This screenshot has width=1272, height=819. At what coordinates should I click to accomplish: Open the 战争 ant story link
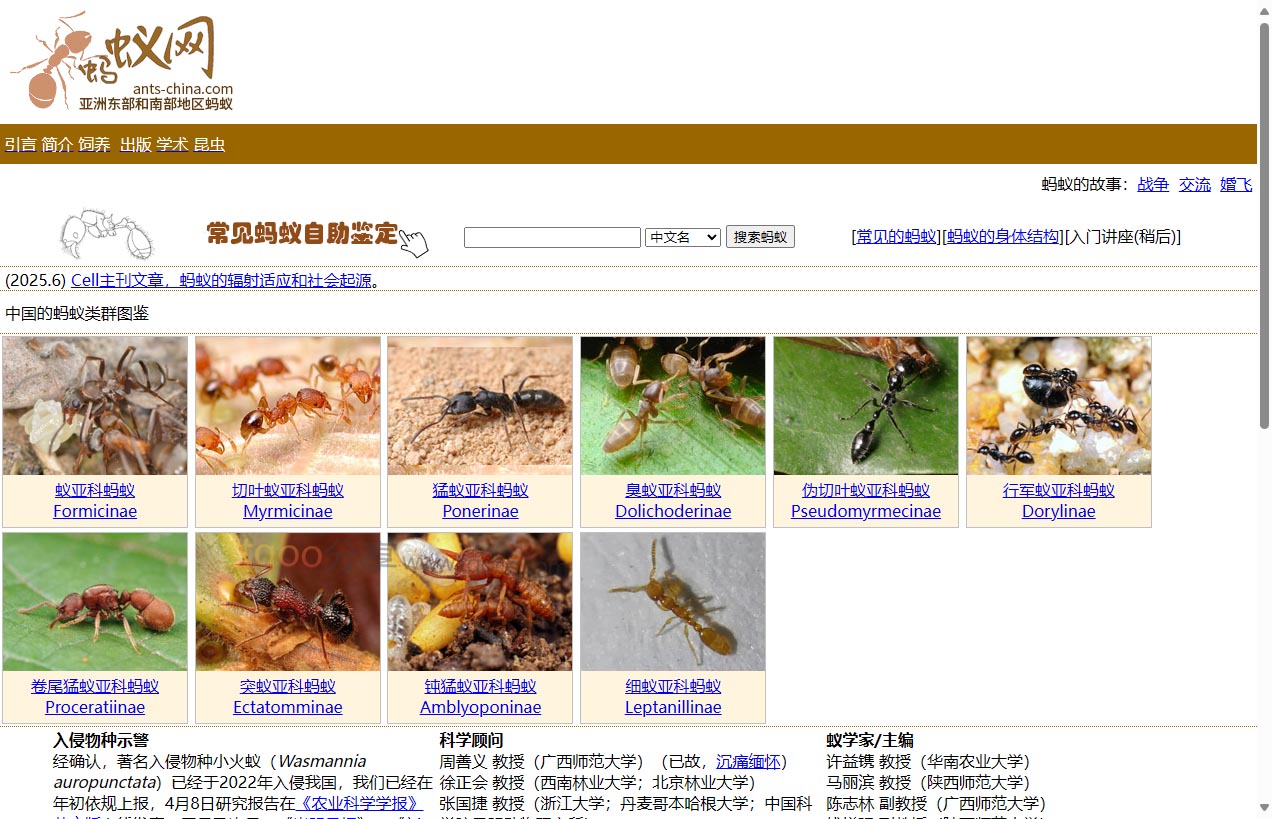tap(1153, 184)
